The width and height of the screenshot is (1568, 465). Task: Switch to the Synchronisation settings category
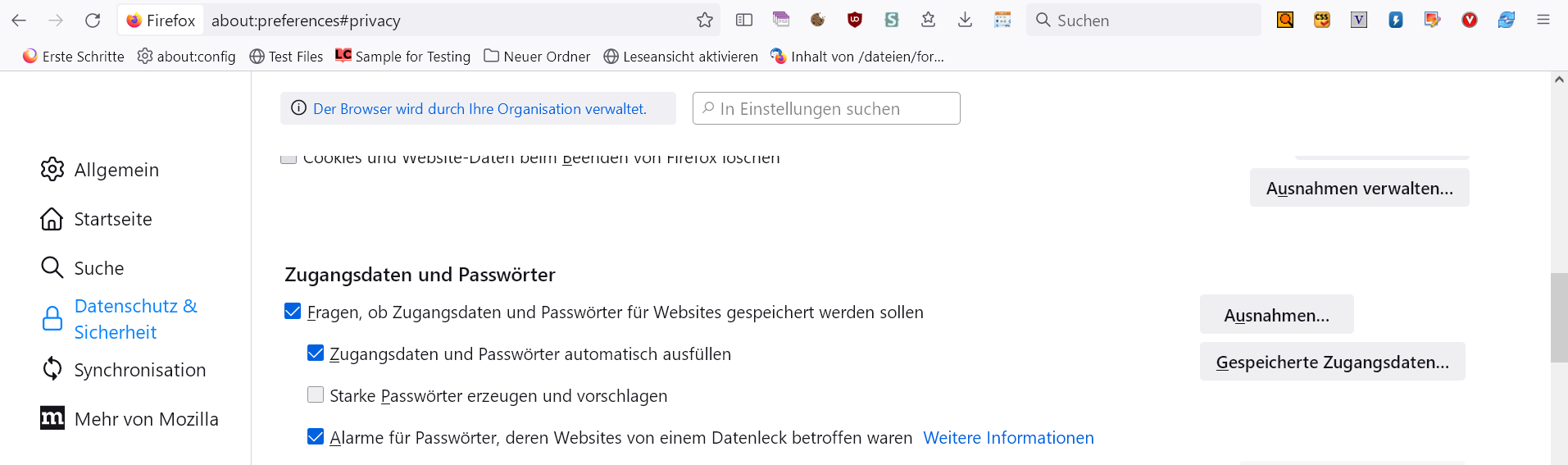coord(139,370)
